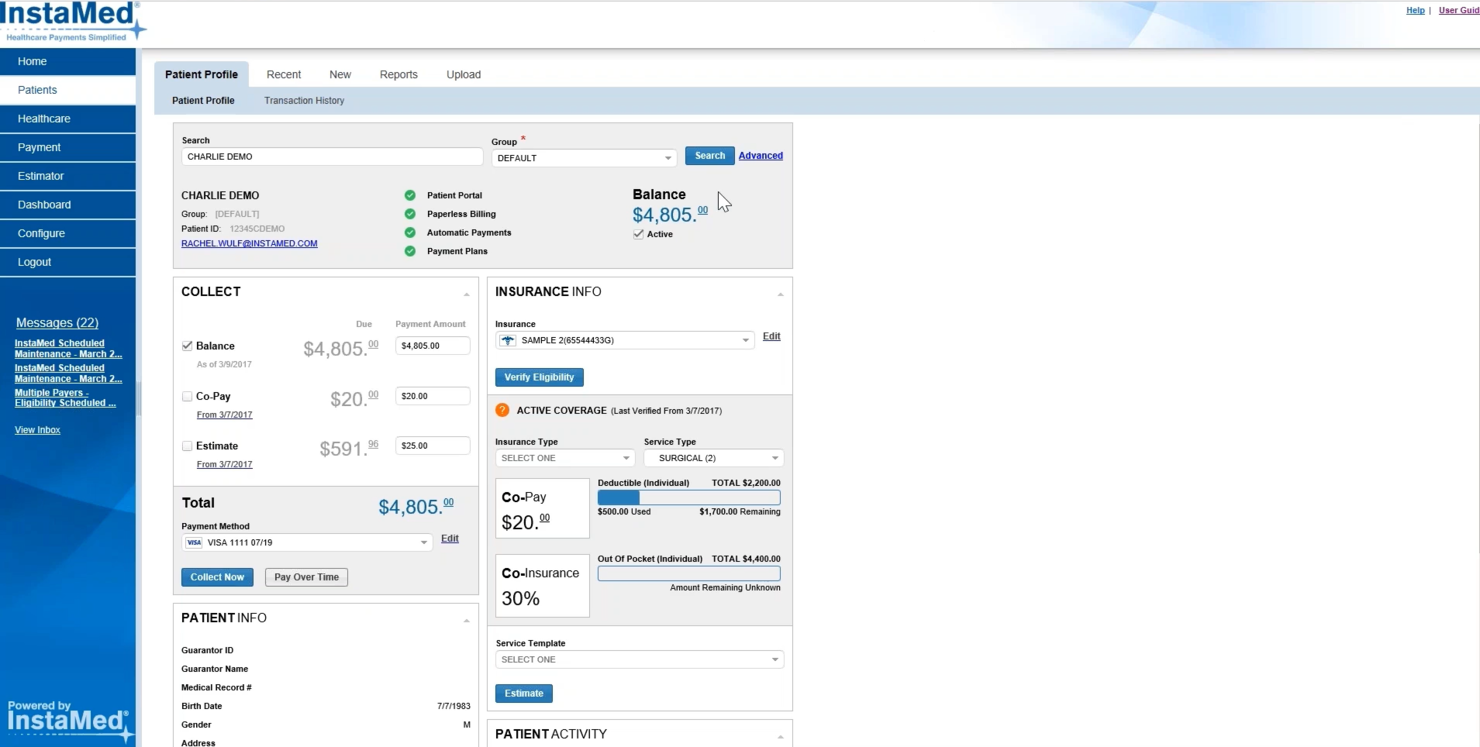Open the Insurance Type dropdown
This screenshot has width=1480, height=747.
pyautogui.click(x=565, y=458)
